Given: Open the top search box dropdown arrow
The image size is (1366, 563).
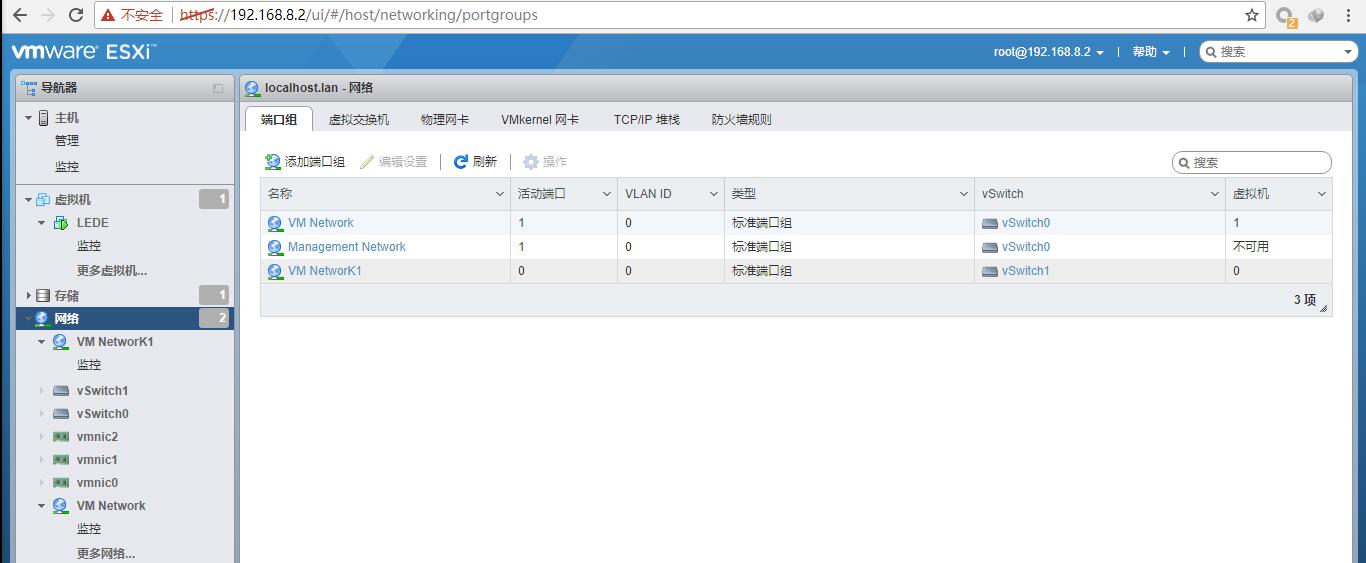Looking at the screenshot, I should pyautogui.click(x=1348, y=52).
